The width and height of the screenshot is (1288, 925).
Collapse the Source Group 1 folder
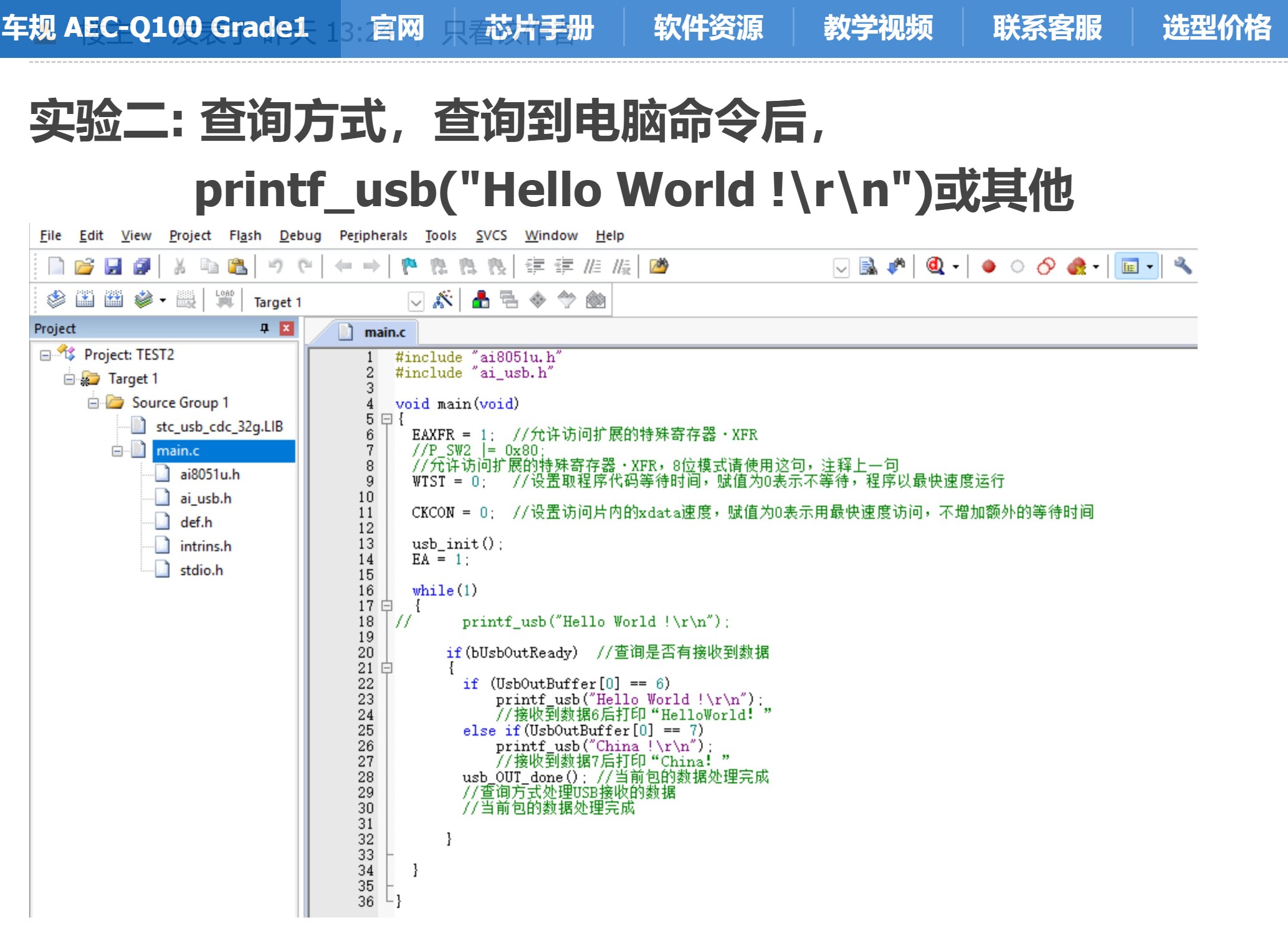pos(93,403)
